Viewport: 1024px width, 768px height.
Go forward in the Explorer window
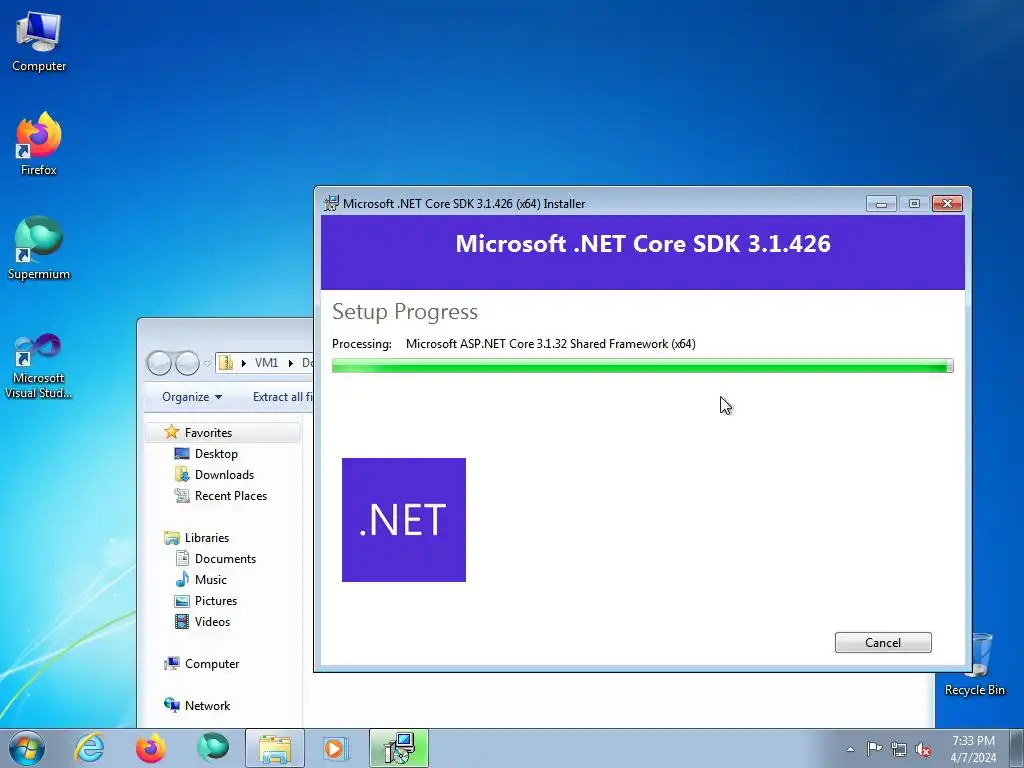pos(187,362)
